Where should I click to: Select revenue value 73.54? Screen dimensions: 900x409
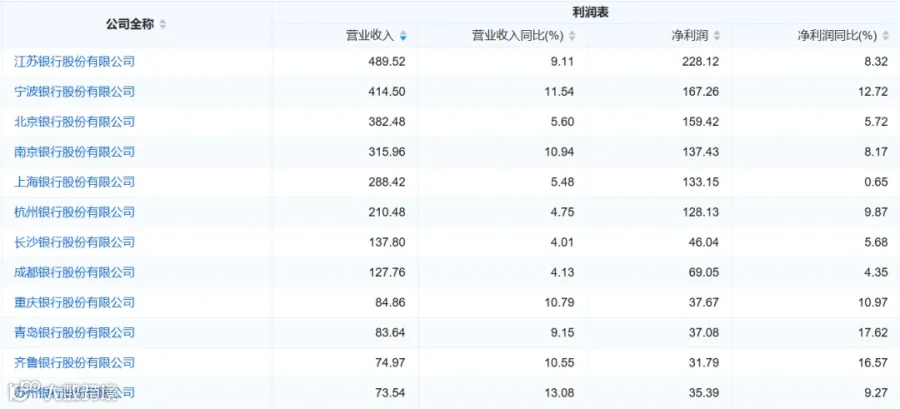point(390,393)
